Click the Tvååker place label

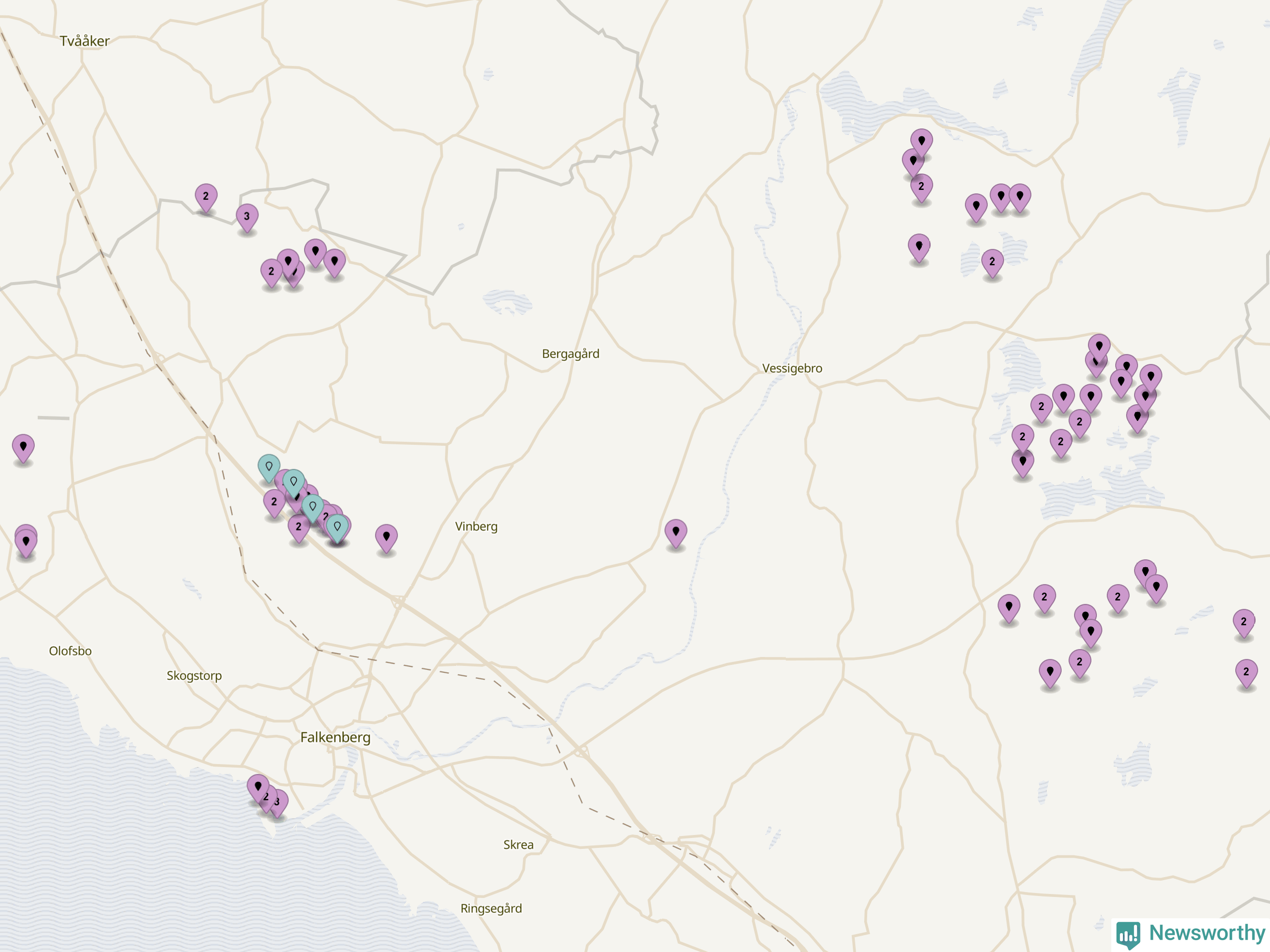(x=84, y=41)
